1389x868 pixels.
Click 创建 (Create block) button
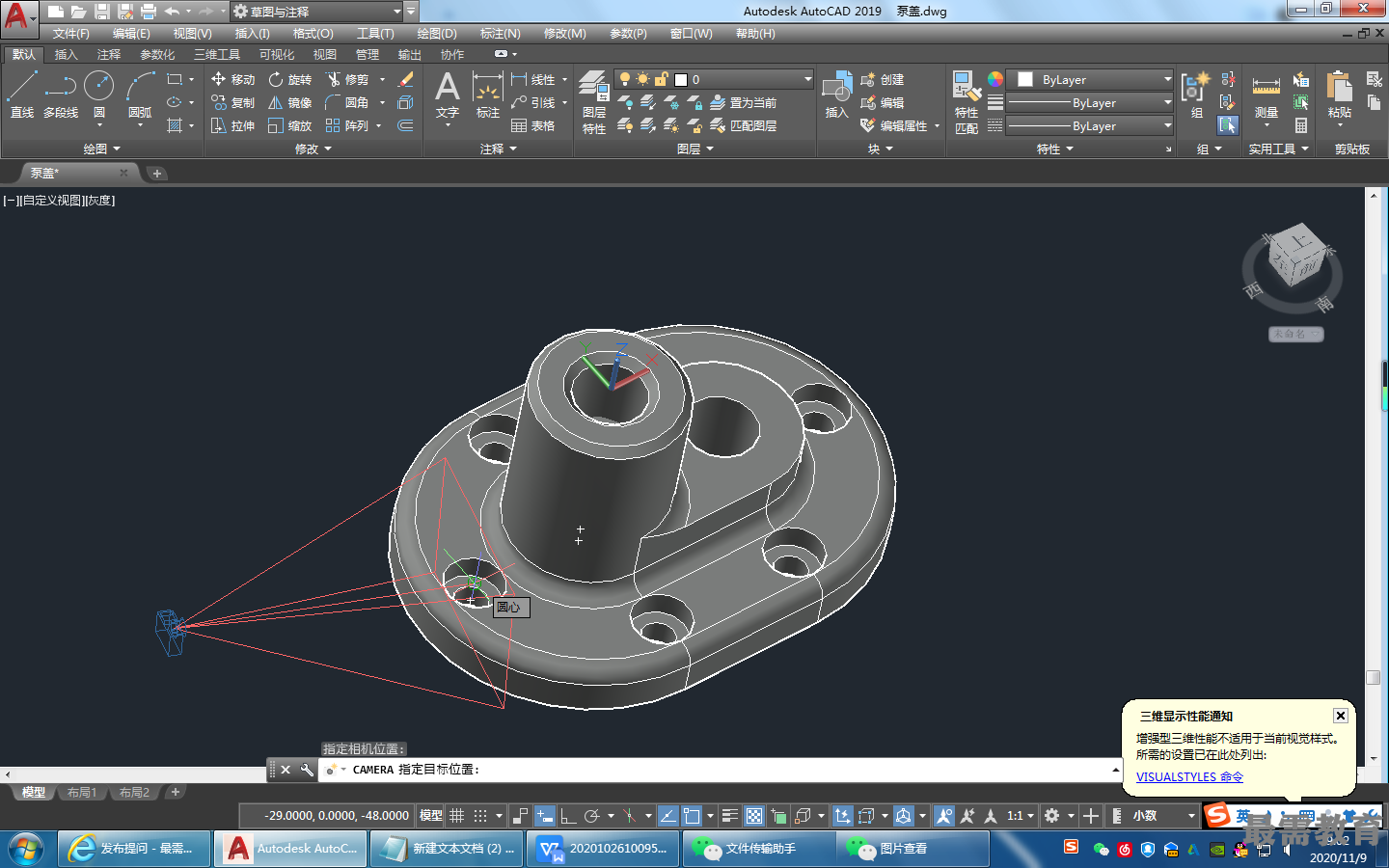point(883,79)
